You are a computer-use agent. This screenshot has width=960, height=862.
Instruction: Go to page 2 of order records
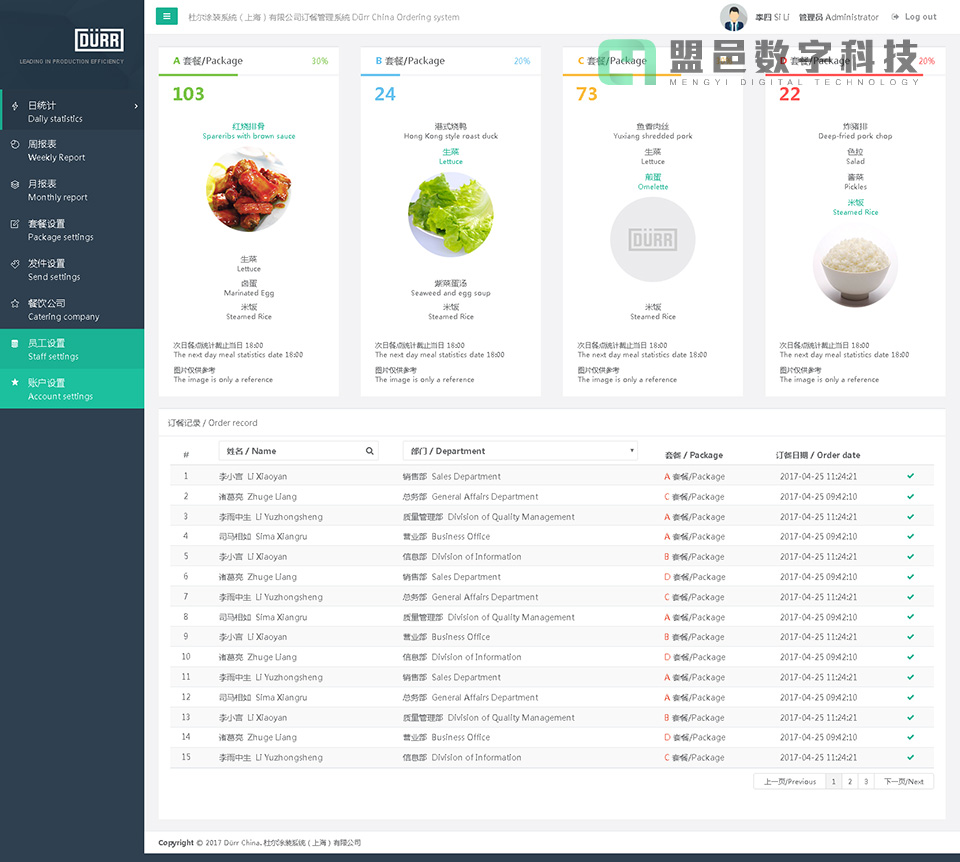(850, 781)
